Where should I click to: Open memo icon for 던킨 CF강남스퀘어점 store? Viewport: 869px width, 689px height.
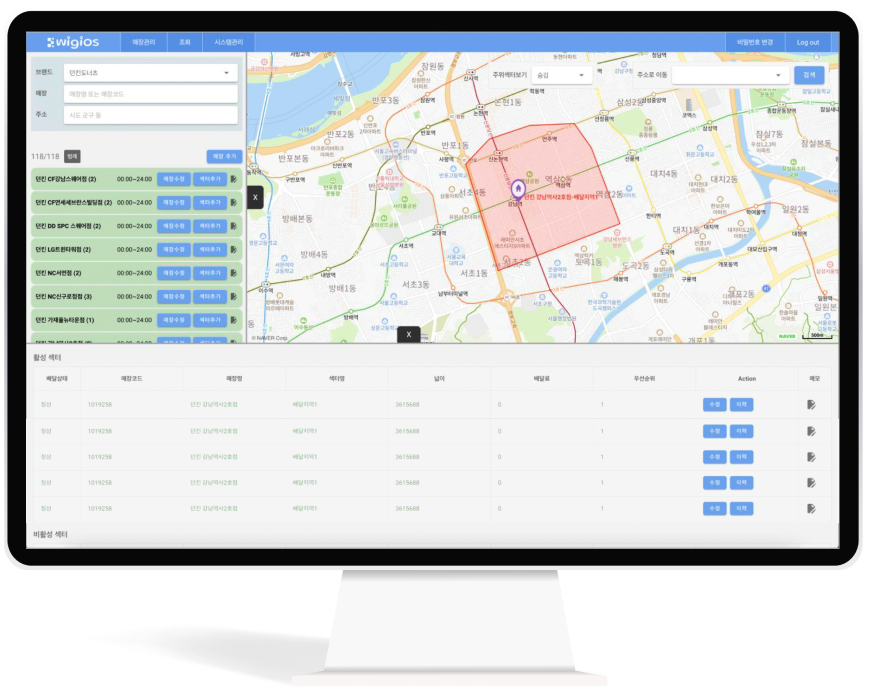(x=234, y=179)
